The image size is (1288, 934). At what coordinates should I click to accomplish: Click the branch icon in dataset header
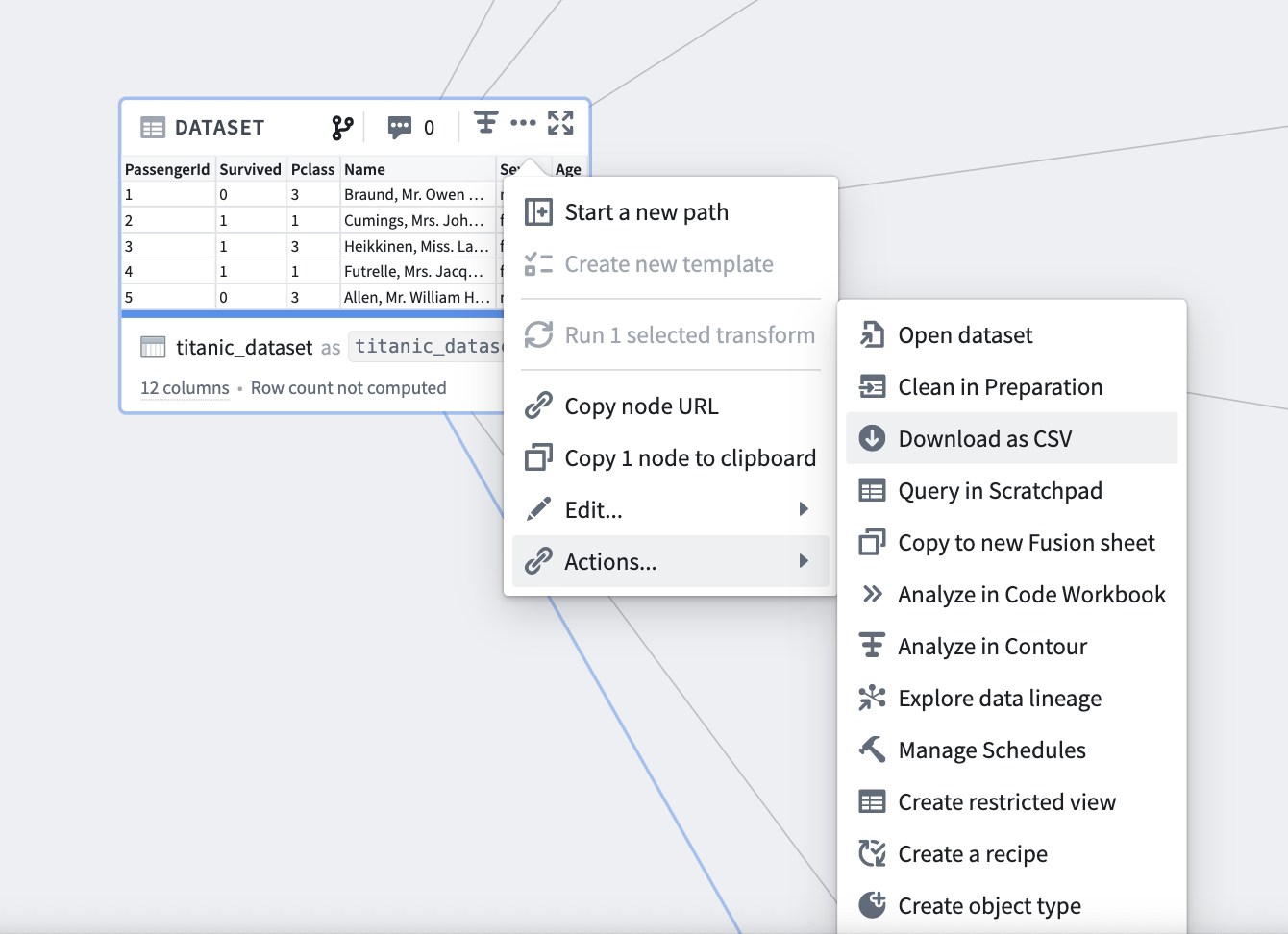[x=342, y=127]
